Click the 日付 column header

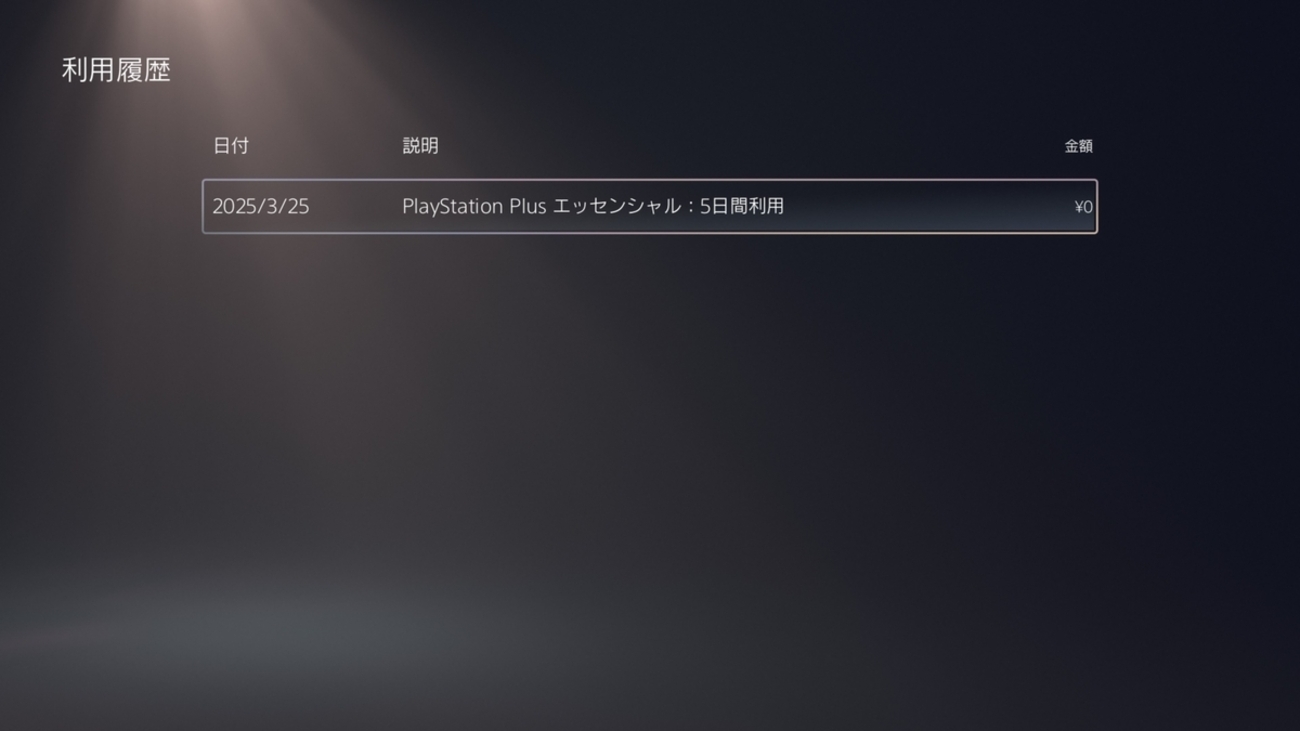tap(231, 146)
